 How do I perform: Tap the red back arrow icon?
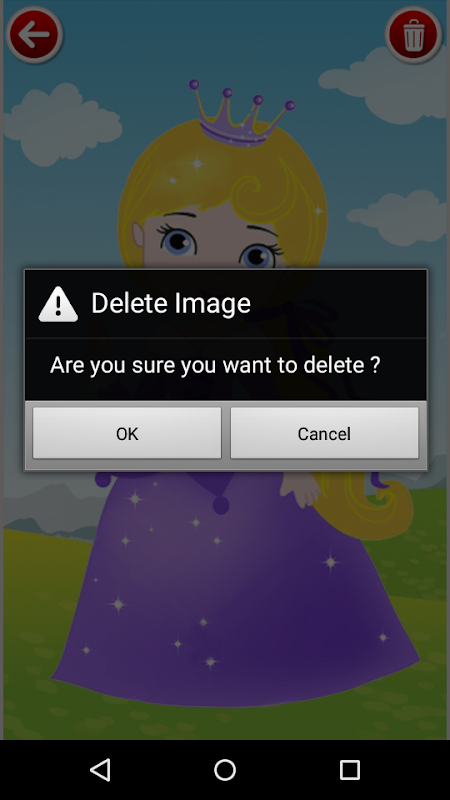(x=34, y=35)
